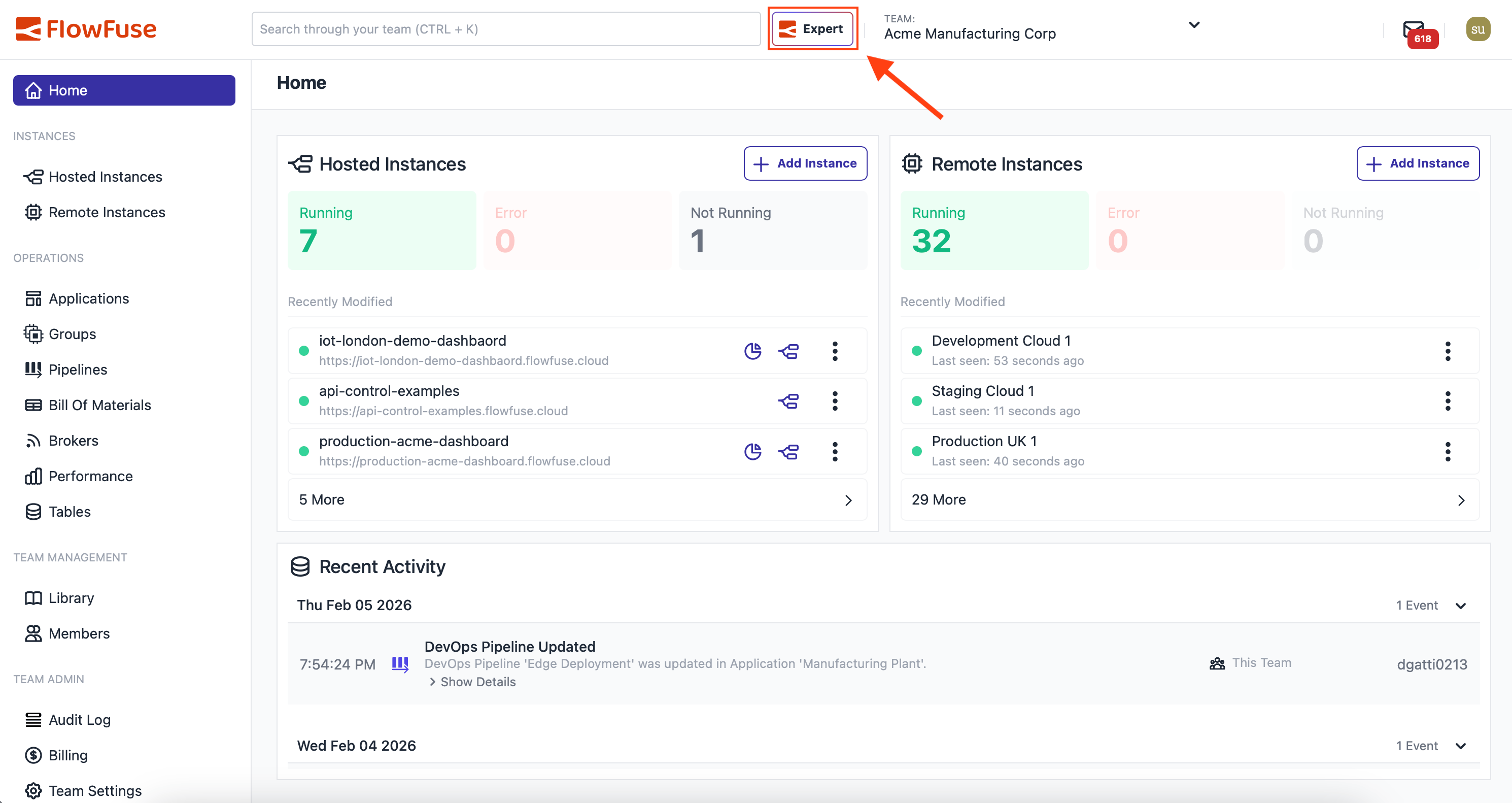
Task: Open the Tables database icon
Action: 33,511
